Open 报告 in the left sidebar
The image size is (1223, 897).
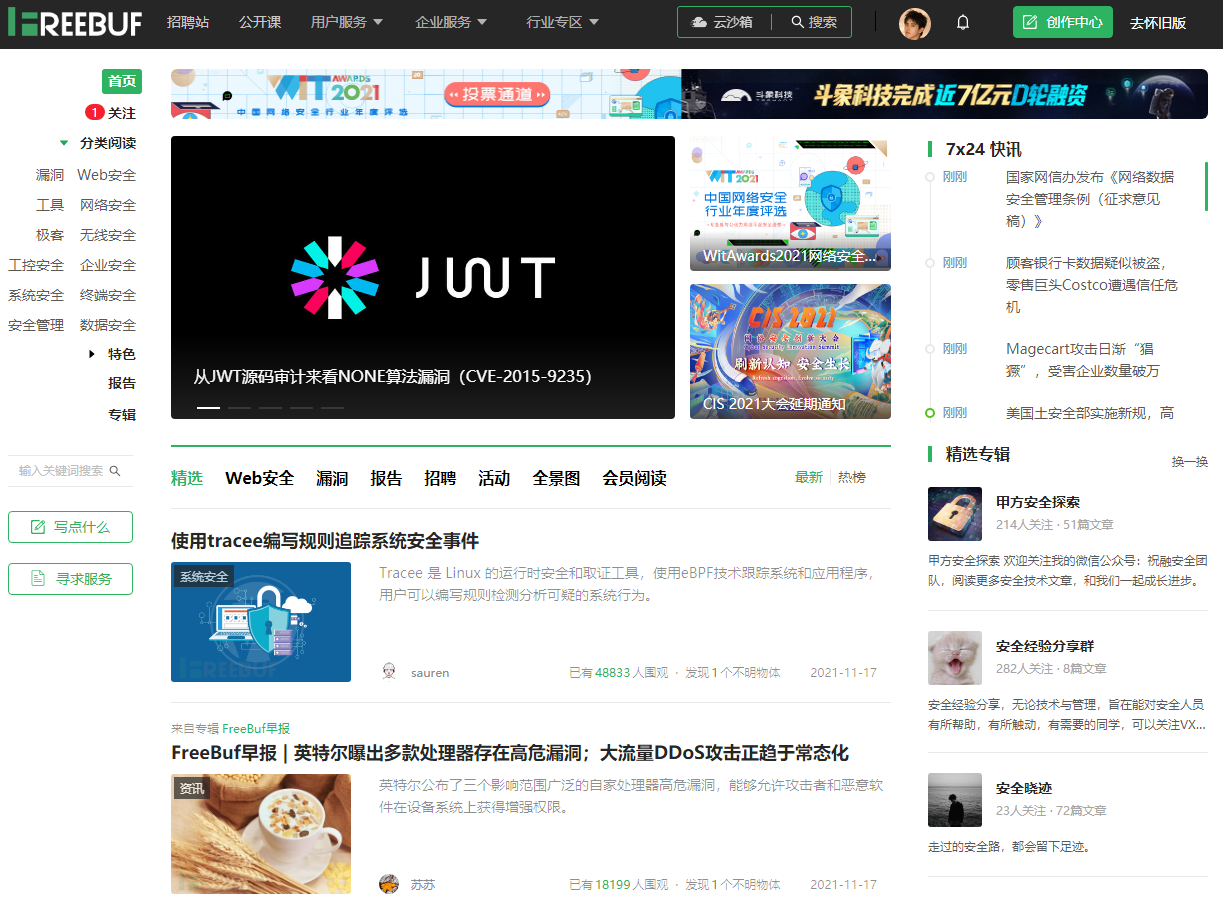coord(122,383)
